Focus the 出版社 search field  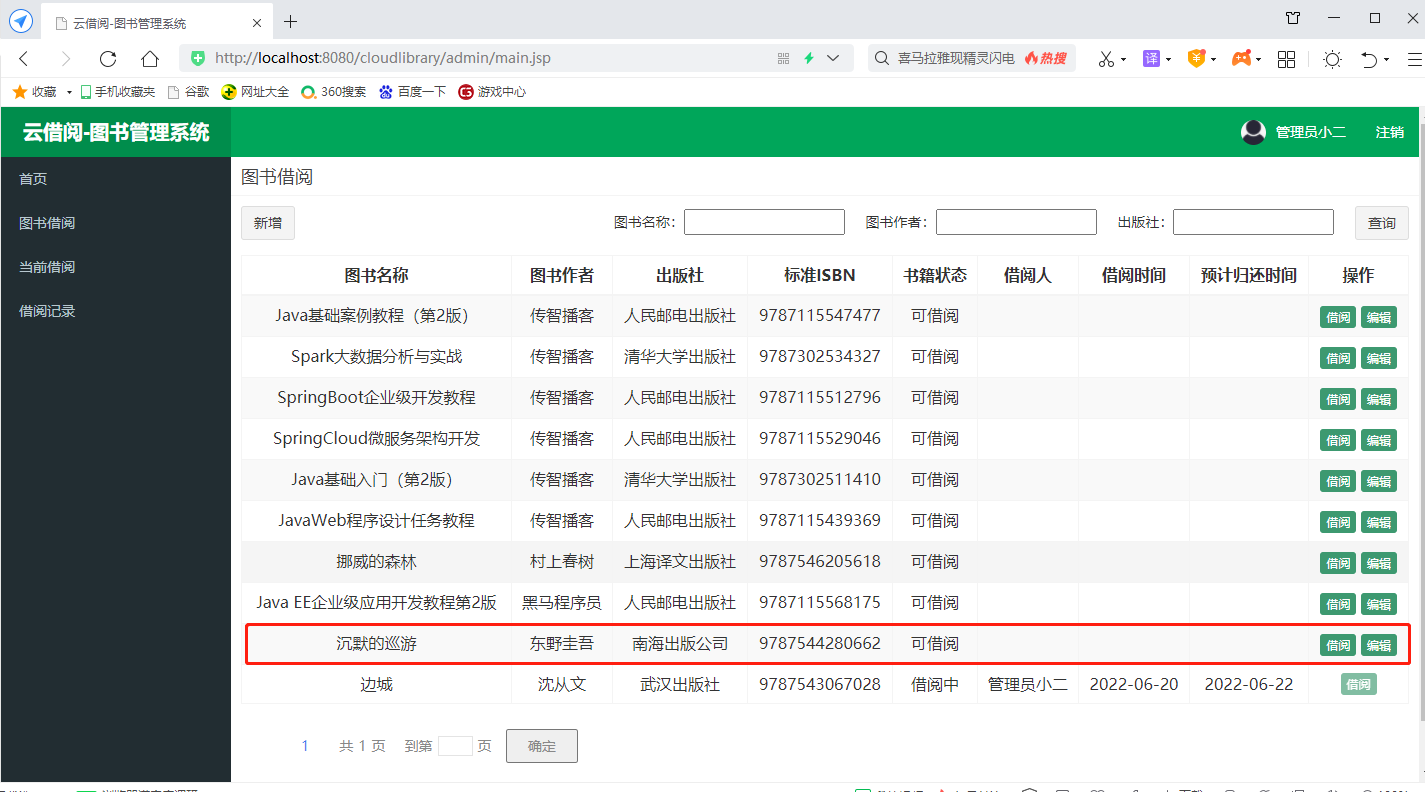click(1253, 222)
